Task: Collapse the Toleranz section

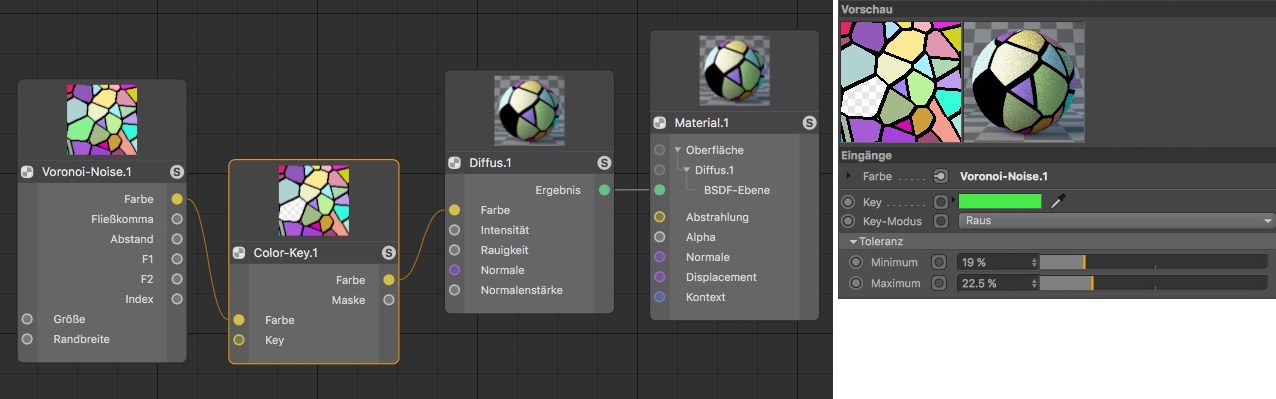Action: pyautogui.click(x=853, y=242)
